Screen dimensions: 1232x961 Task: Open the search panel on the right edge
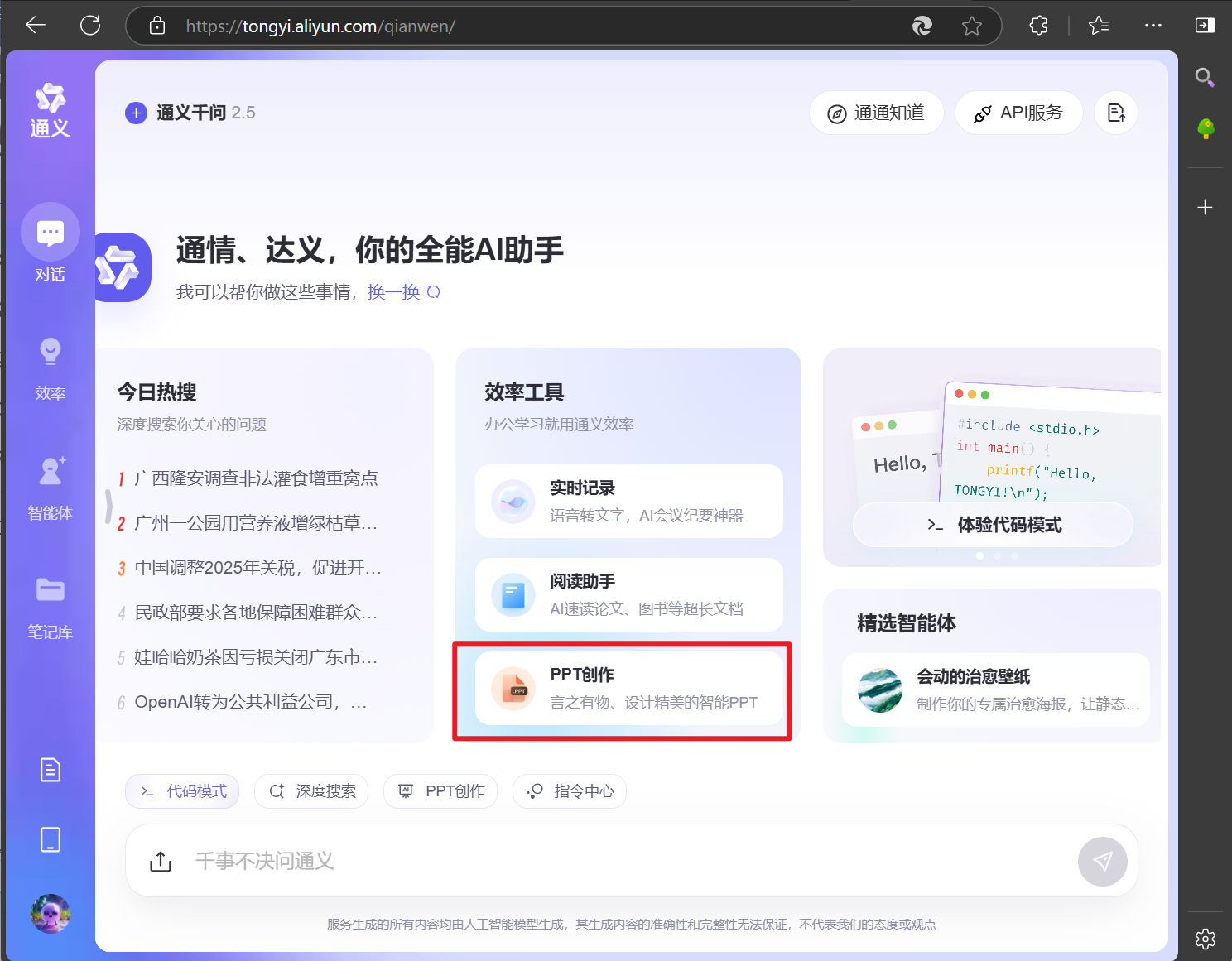(x=1205, y=77)
